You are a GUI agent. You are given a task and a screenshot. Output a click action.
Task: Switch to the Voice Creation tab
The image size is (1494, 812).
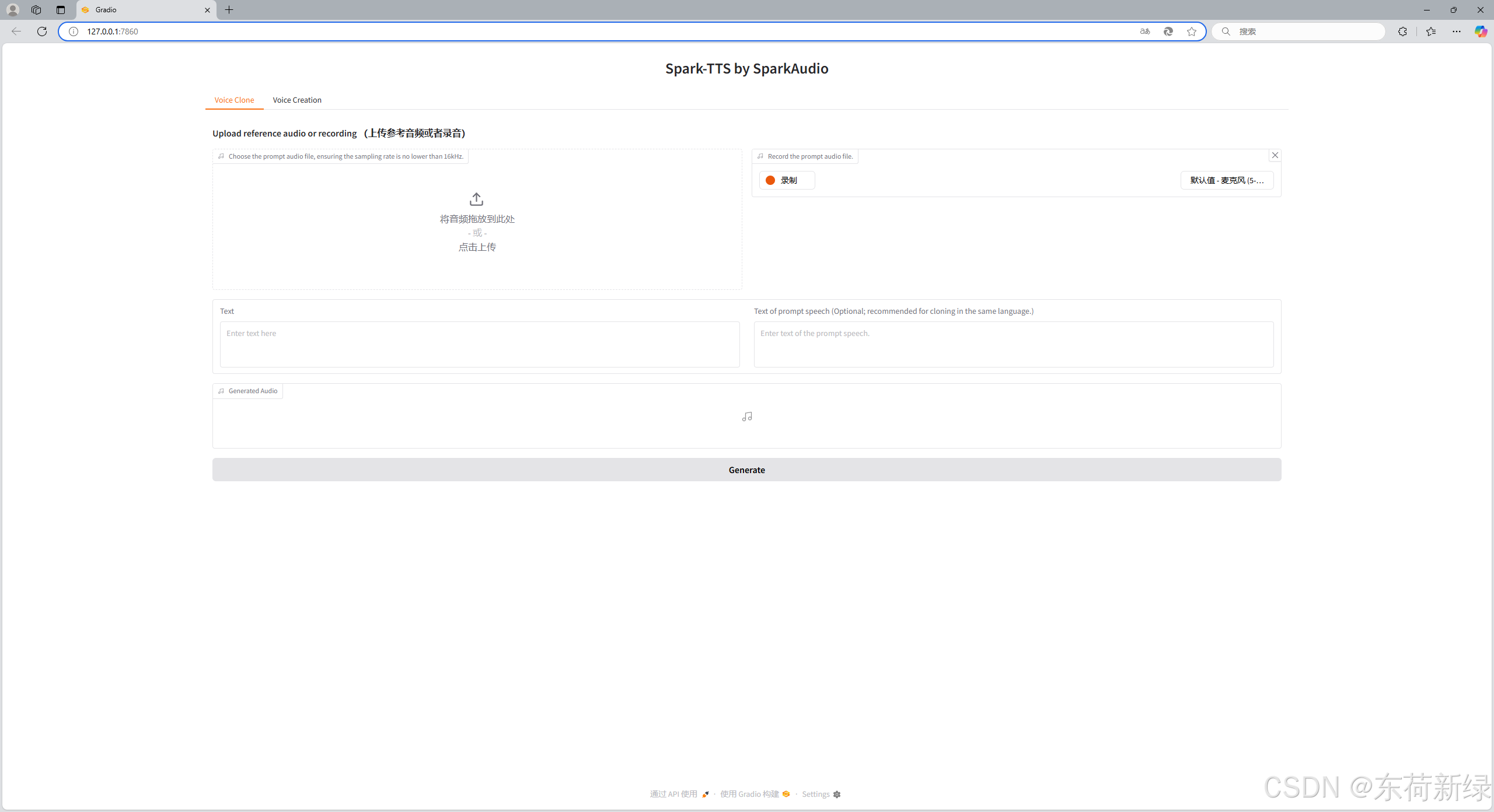pyautogui.click(x=296, y=100)
